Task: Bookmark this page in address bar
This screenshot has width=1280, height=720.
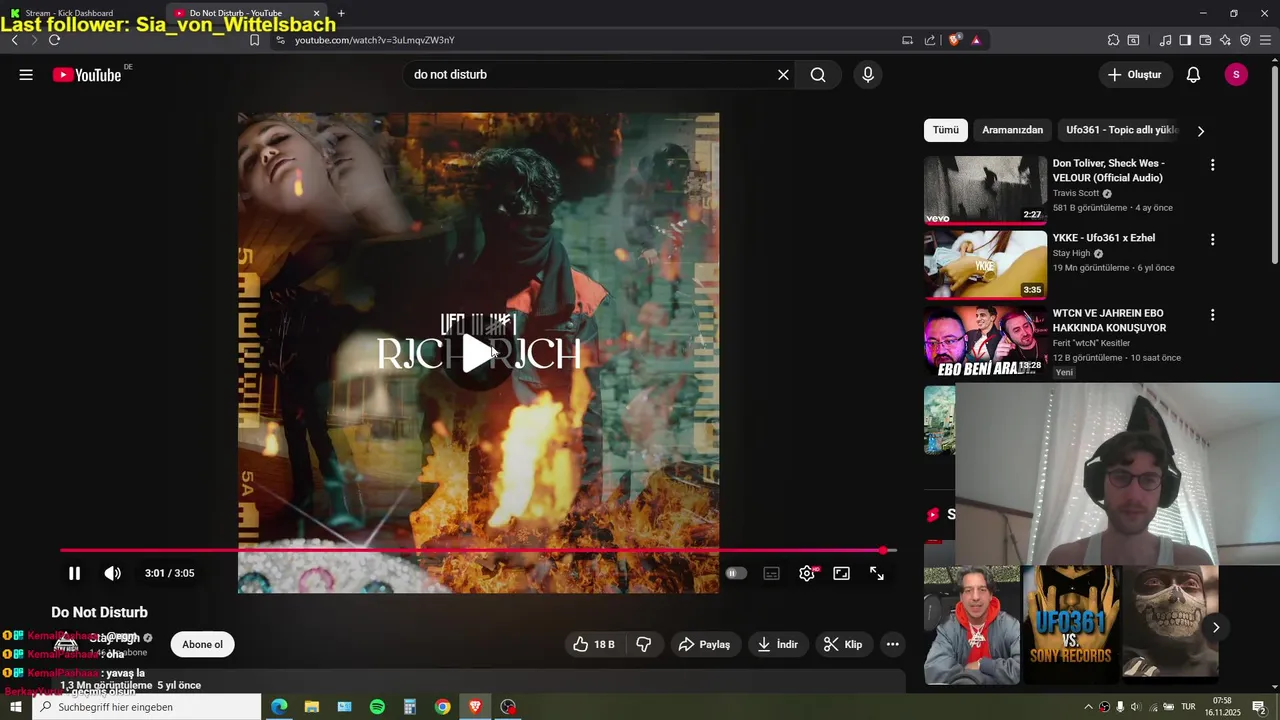Action: tap(254, 40)
